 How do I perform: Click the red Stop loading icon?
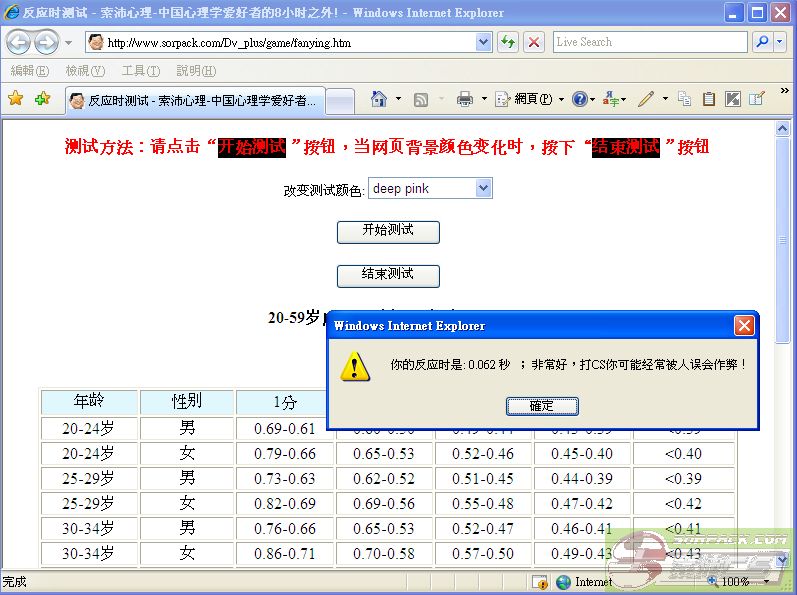click(534, 42)
